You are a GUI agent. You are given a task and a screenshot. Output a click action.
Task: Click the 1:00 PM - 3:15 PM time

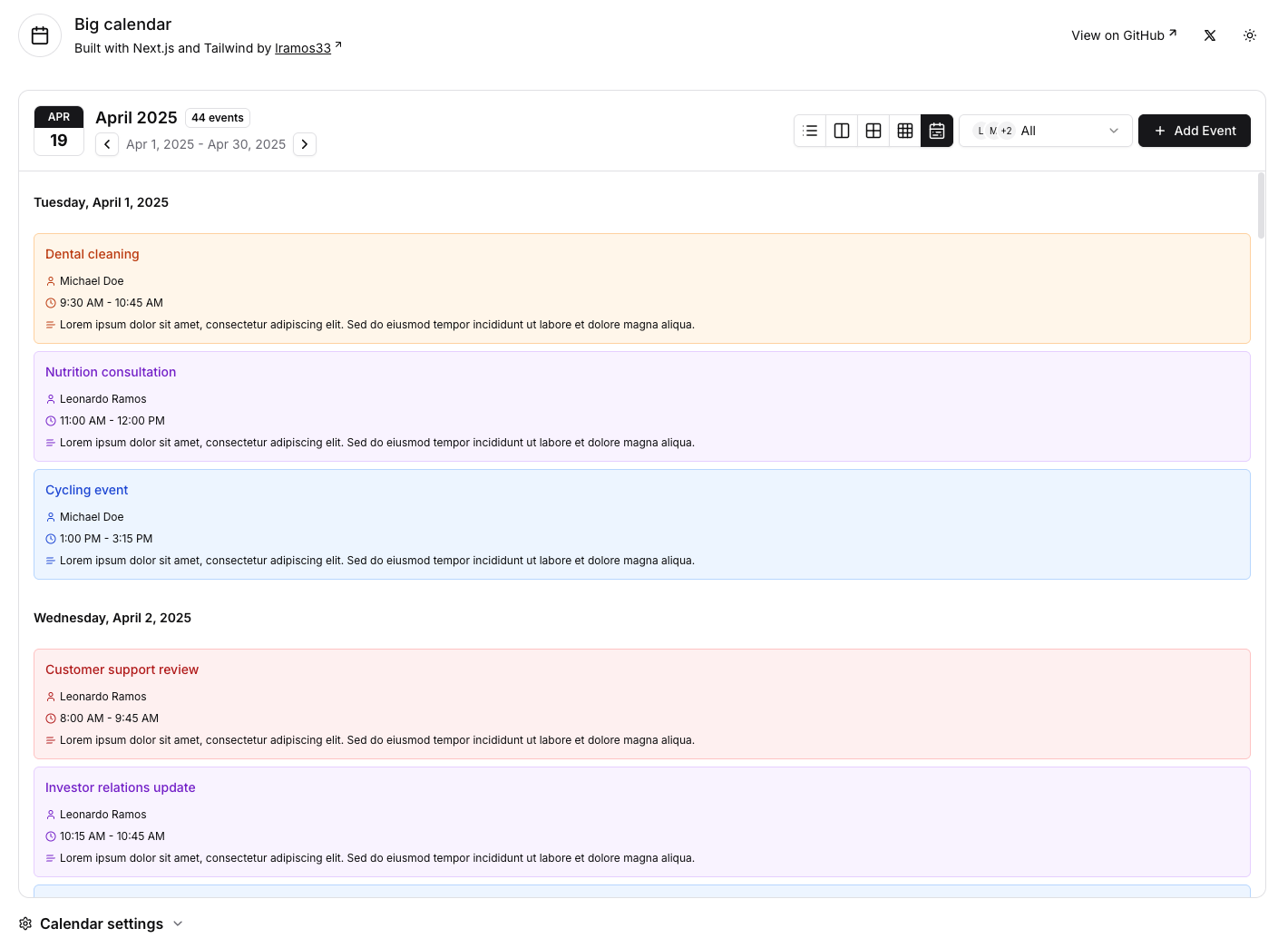[106, 539]
